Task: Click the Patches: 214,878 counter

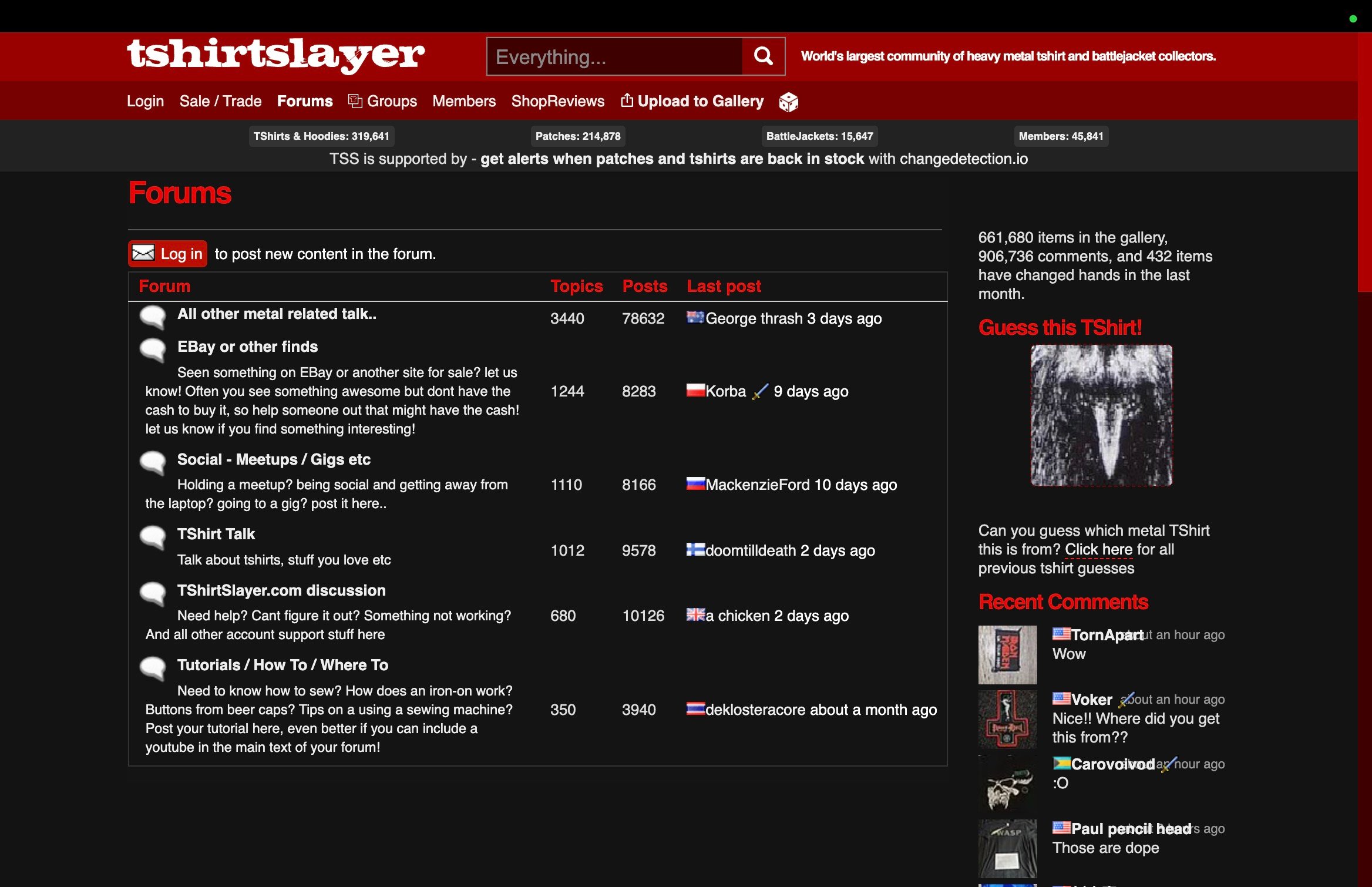Action: [x=578, y=136]
